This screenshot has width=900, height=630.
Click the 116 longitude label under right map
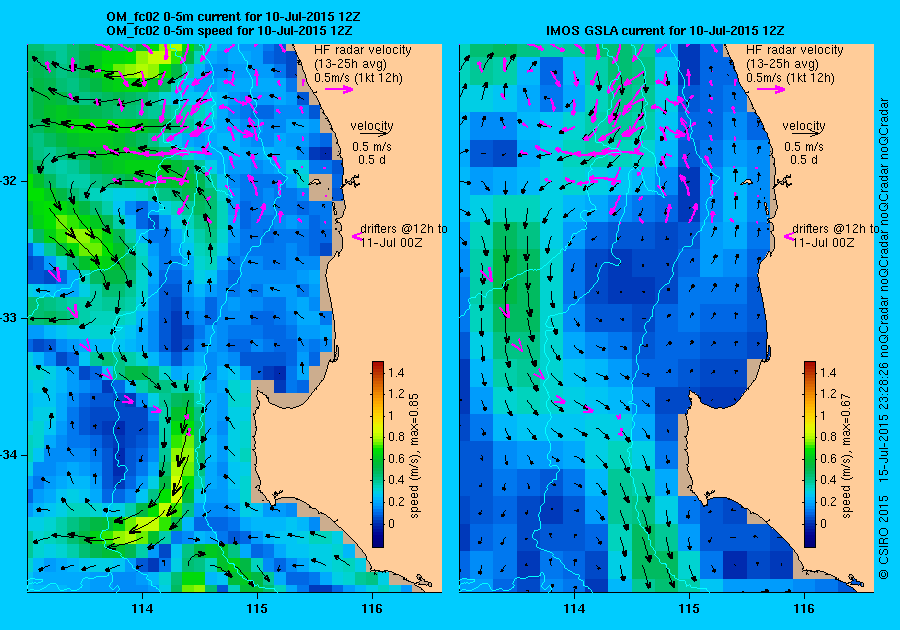tap(804, 609)
